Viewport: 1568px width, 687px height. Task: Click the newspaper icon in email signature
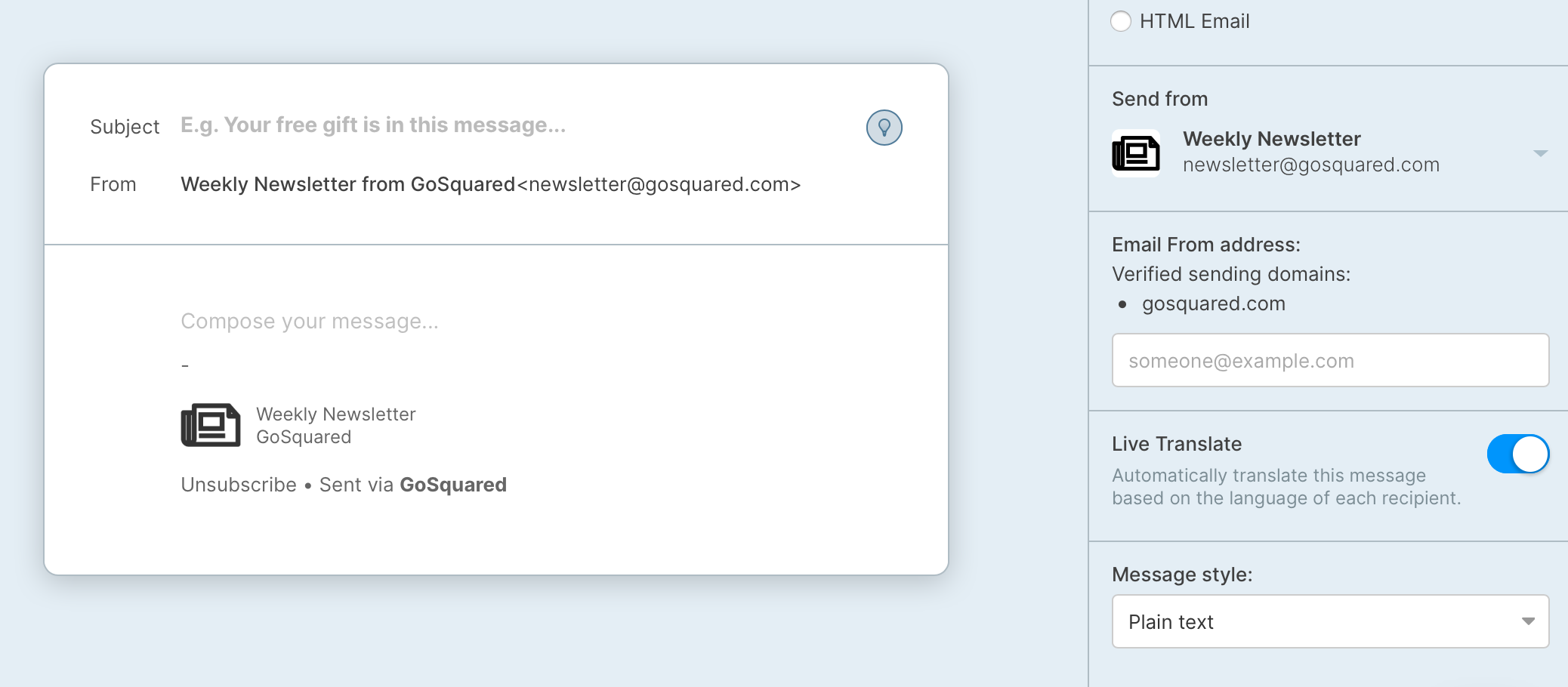(211, 425)
